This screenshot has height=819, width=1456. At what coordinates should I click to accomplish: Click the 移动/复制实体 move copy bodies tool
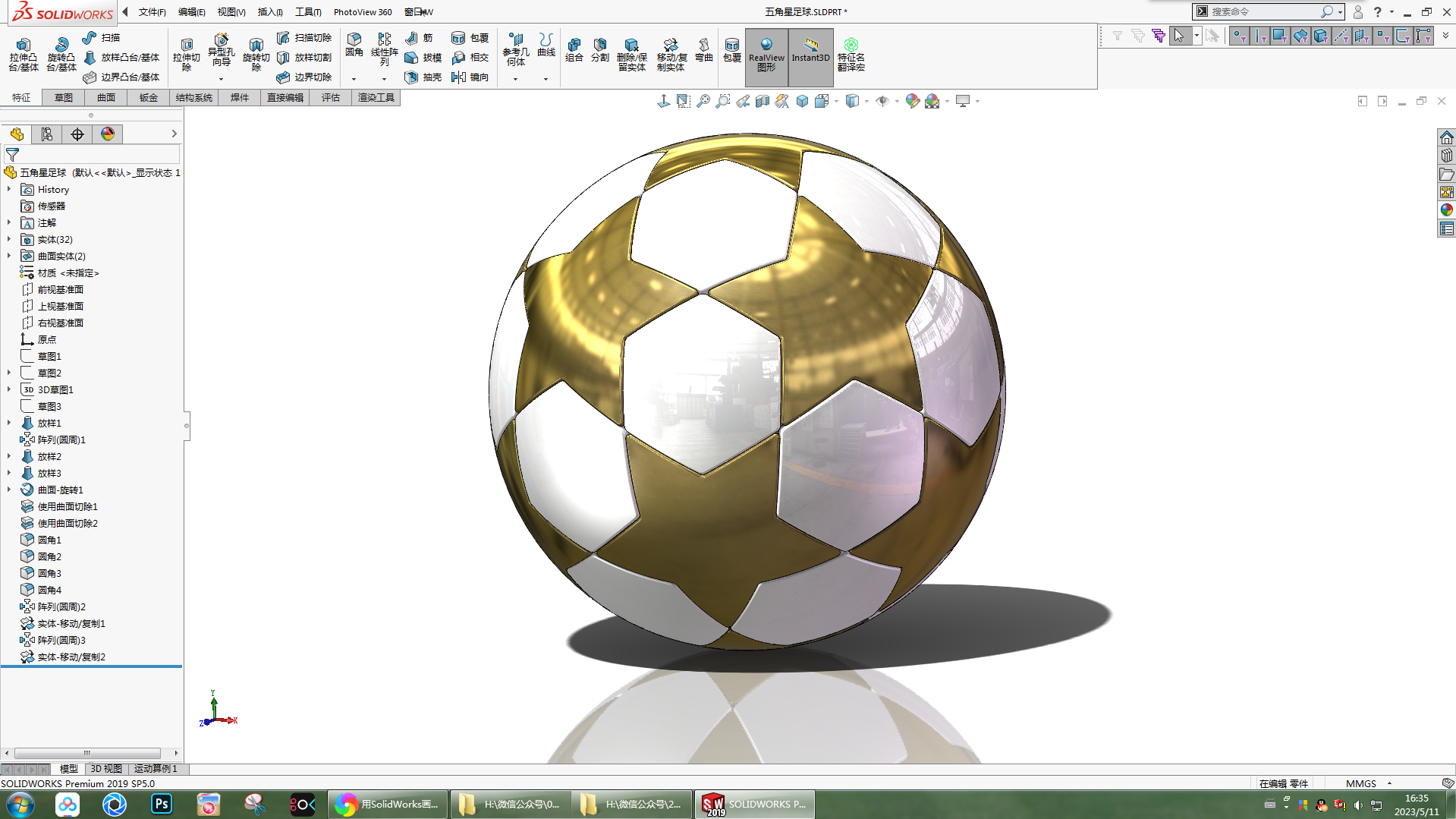pyautogui.click(x=671, y=55)
